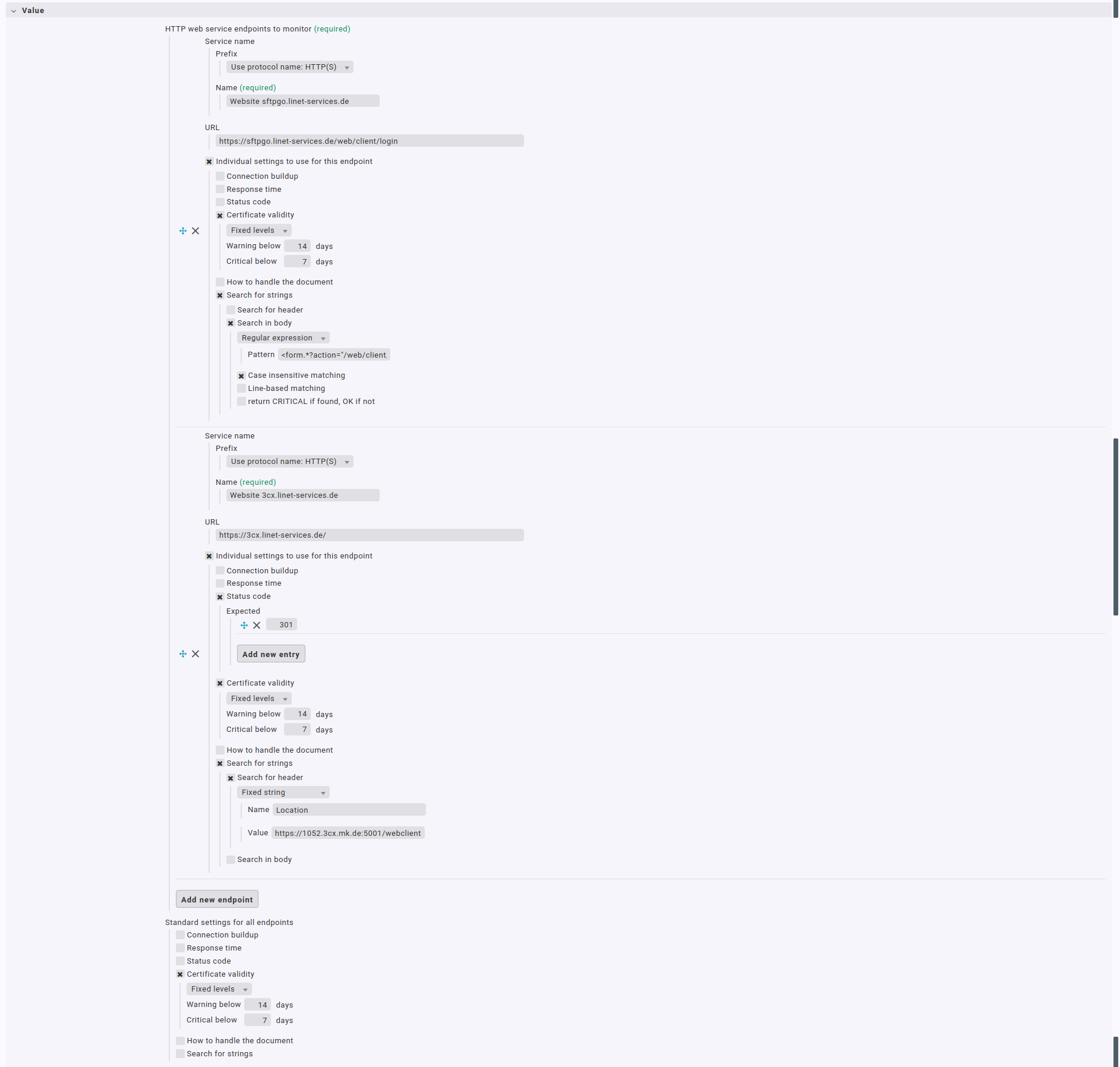This screenshot has height=1067, width=1120.
Task: Enable Response time for the sftpgo endpoint
Action: click(220, 189)
